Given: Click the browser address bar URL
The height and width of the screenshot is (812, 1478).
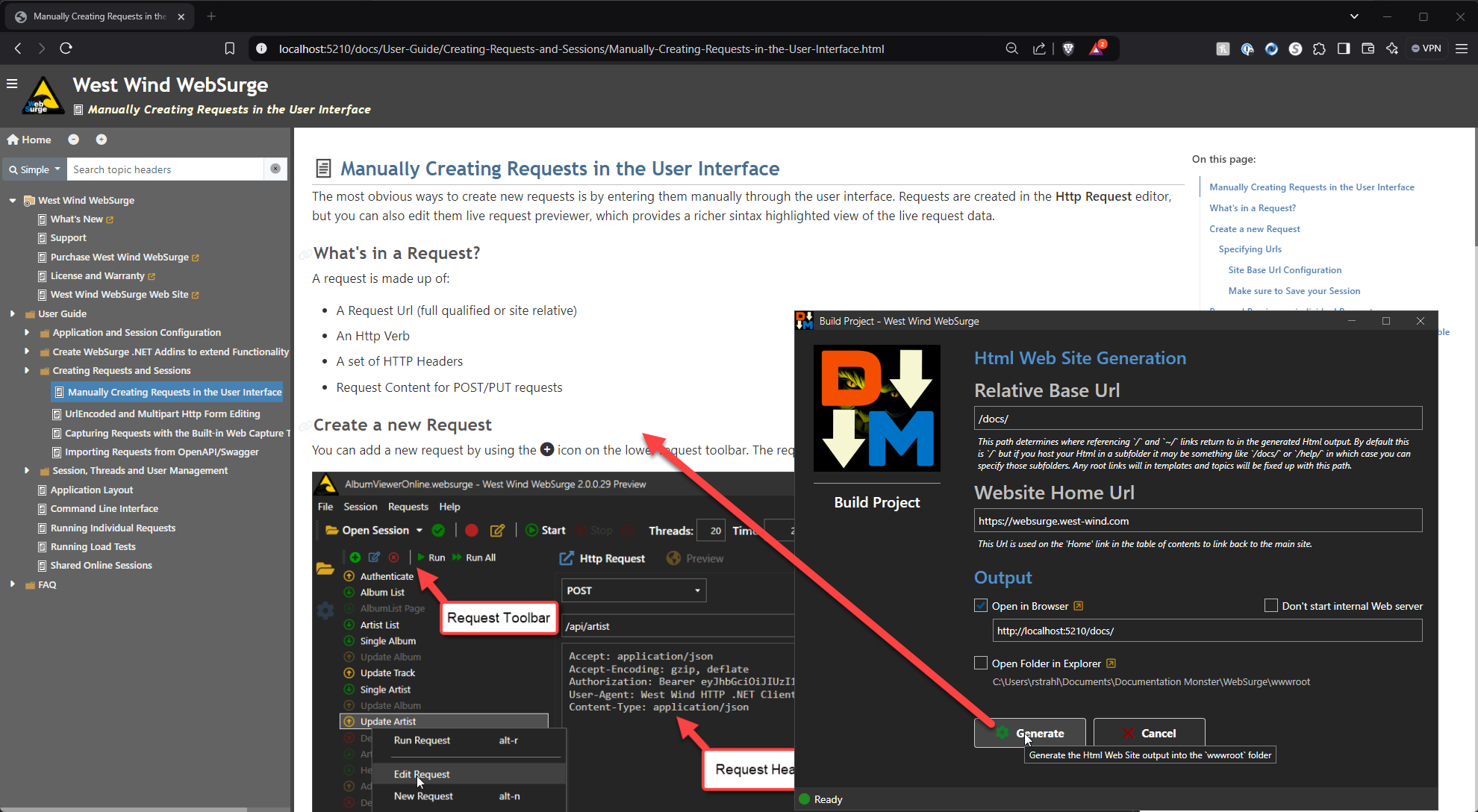Looking at the screenshot, I should coord(581,49).
